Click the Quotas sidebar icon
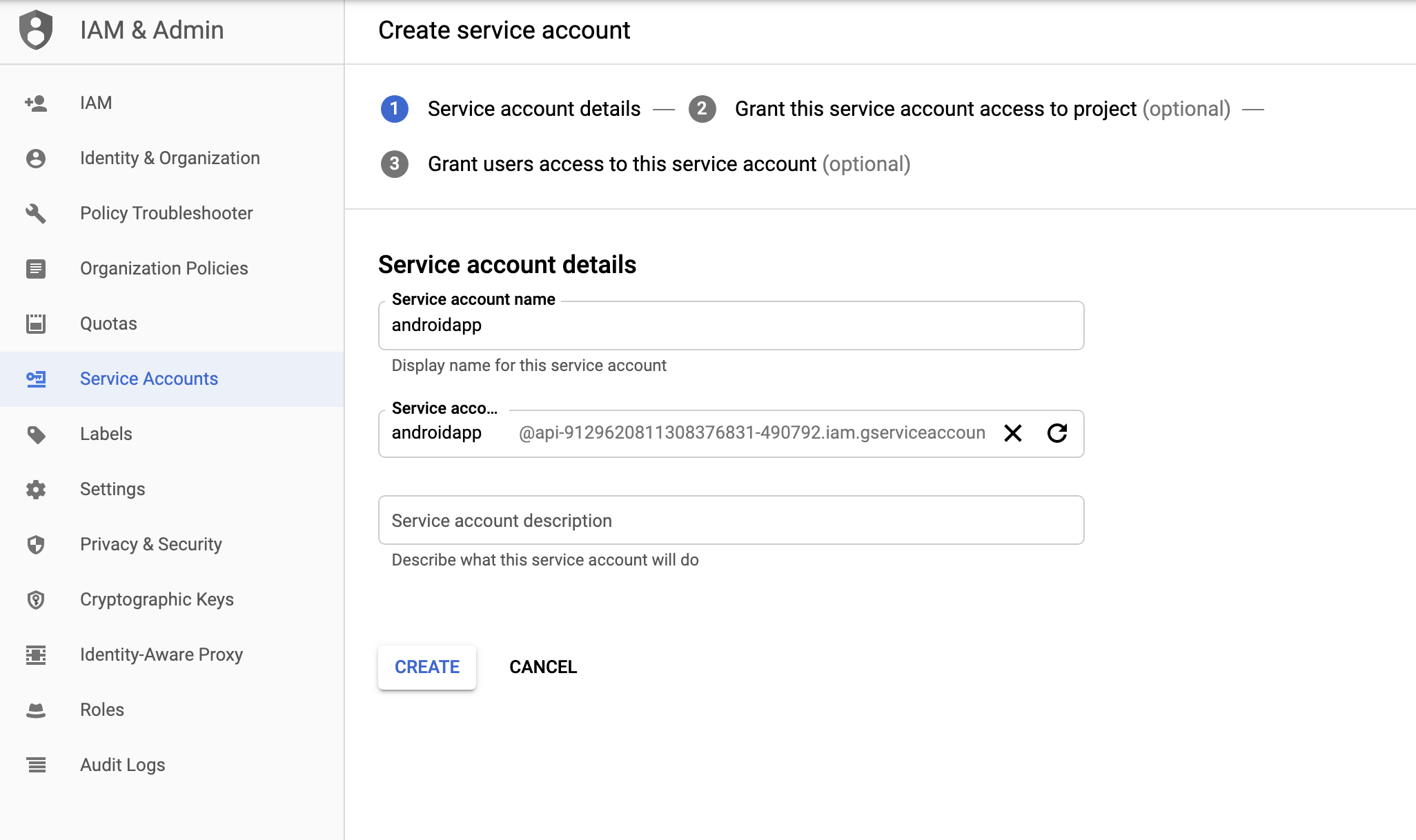The image size is (1416, 840). click(x=36, y=323)
